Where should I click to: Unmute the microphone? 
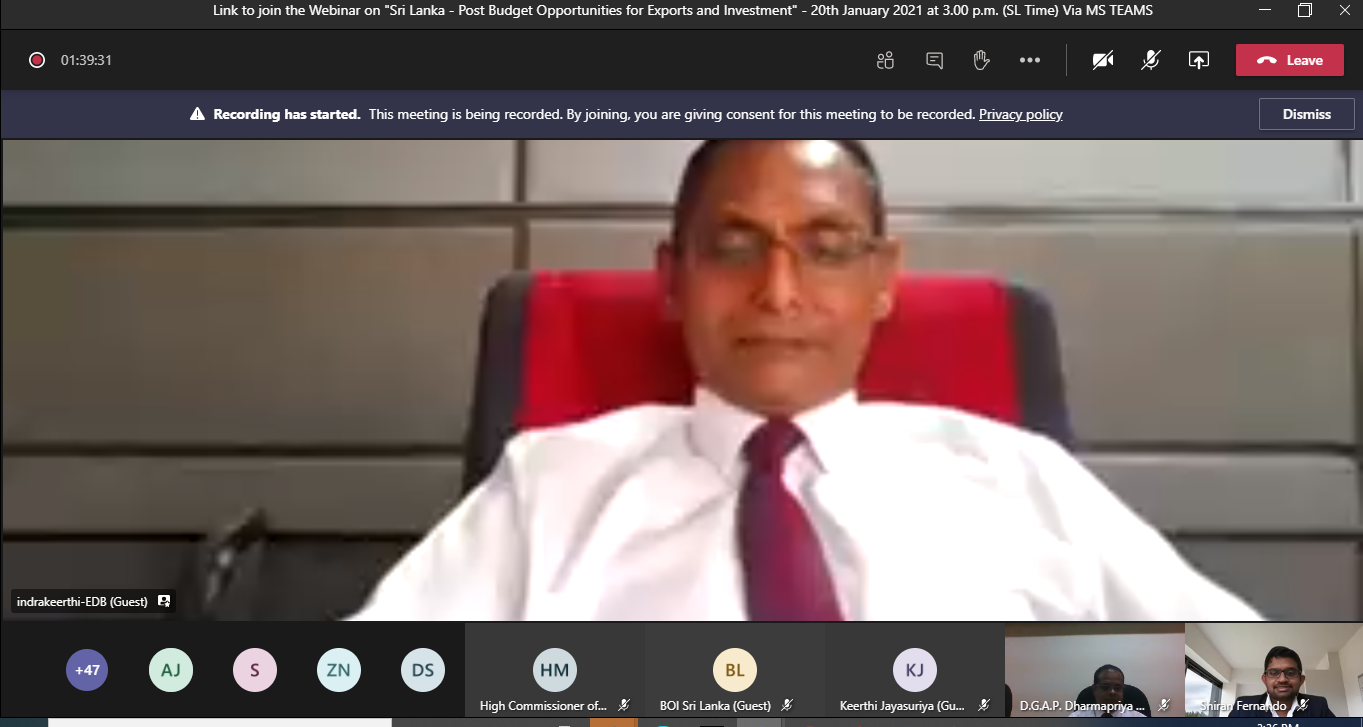[x=1150, y=60]
